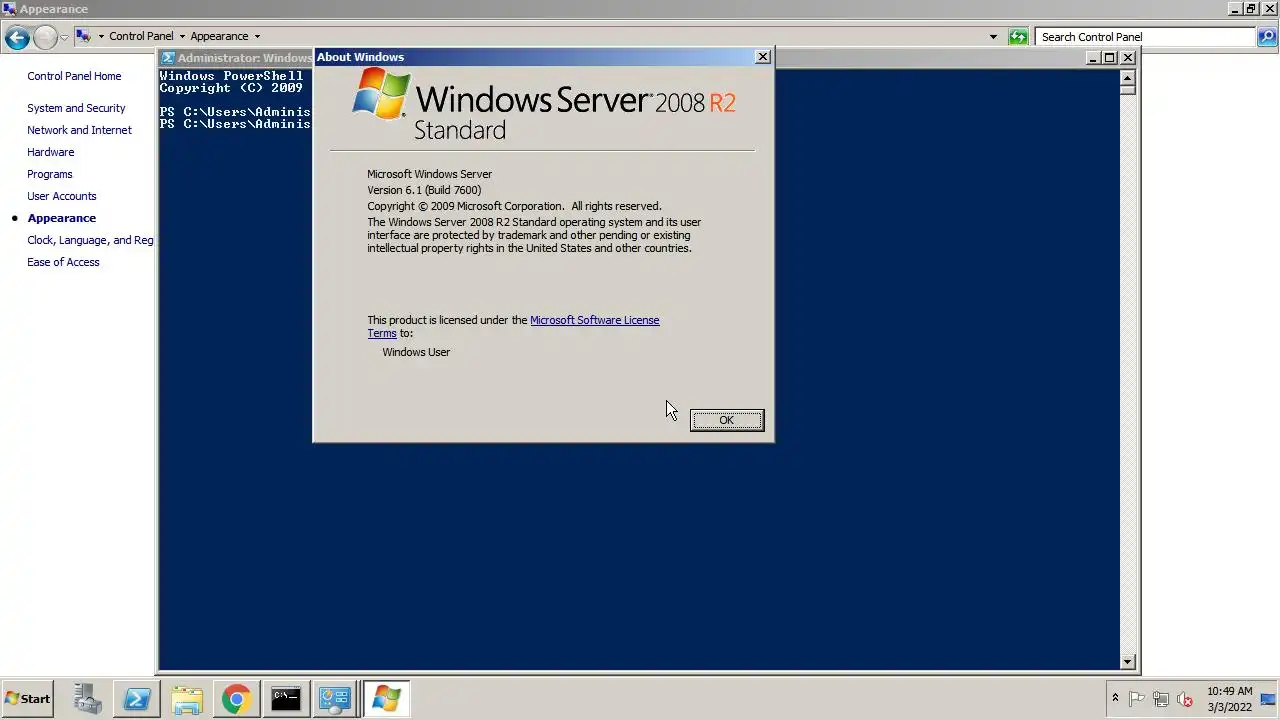Expand the arrow after Control Panel breadcrumb
Screen dimensions: 1280x720
[x=182, y=37]
